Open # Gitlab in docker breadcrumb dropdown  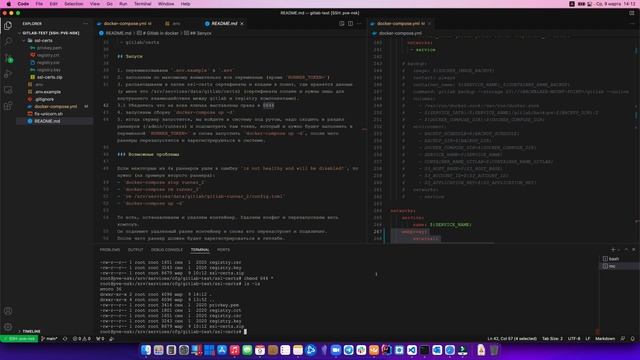click(x=158, y=33)
